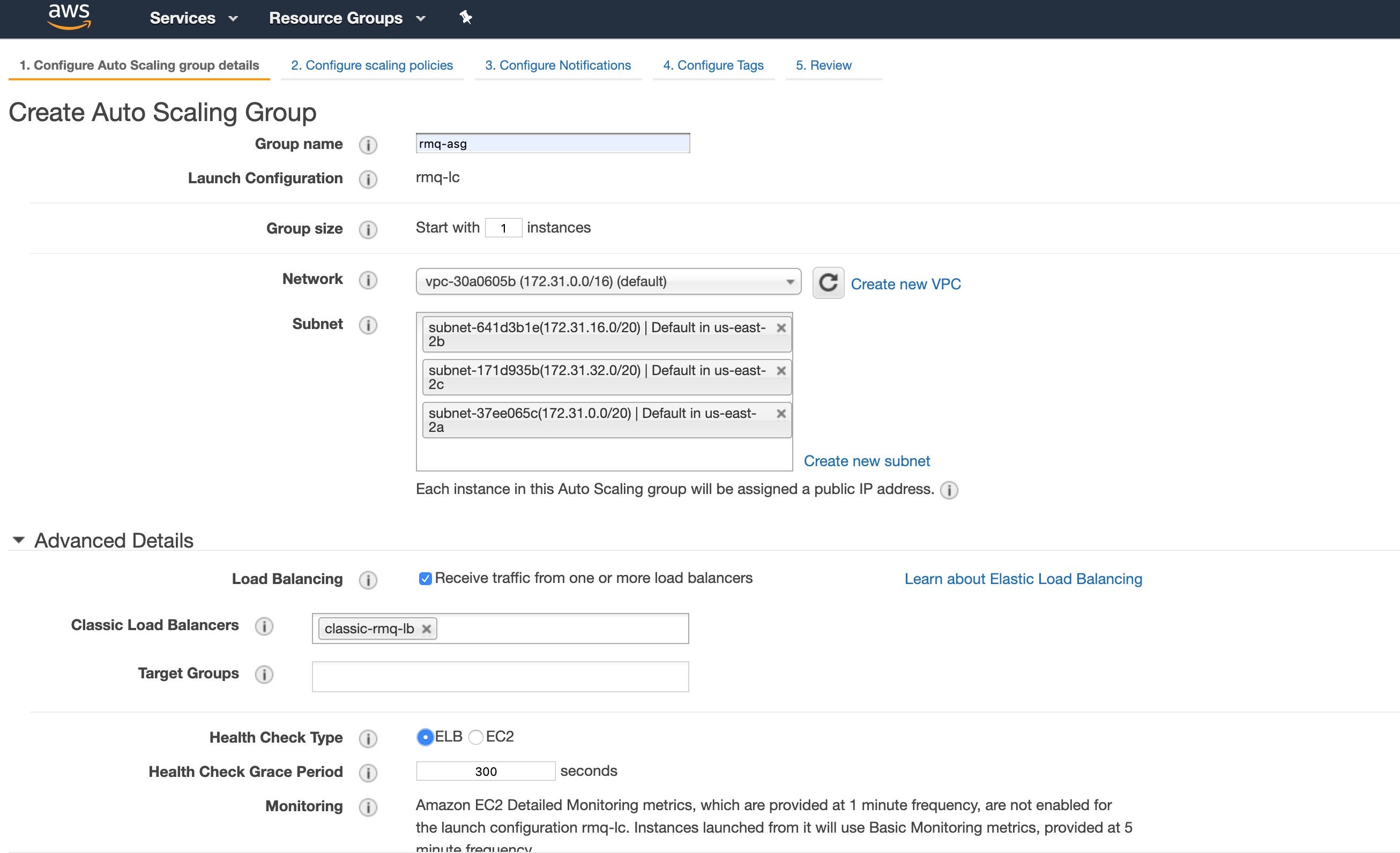
Task: Go to Review step
Action: (x=824, y=65)
